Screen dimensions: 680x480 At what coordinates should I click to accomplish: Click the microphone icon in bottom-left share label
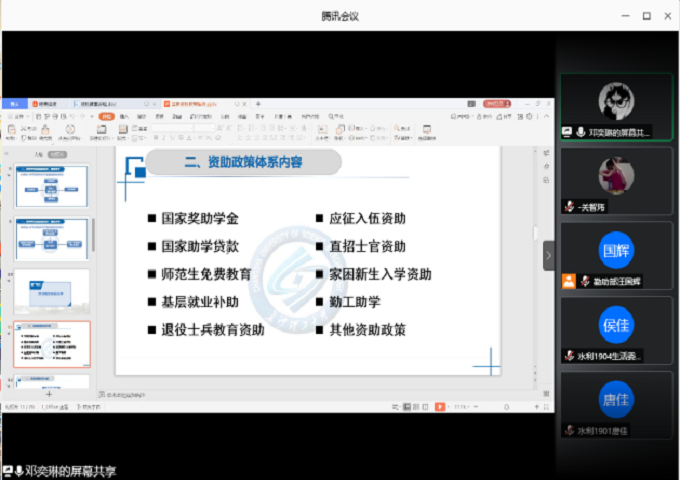click(19, 470)
